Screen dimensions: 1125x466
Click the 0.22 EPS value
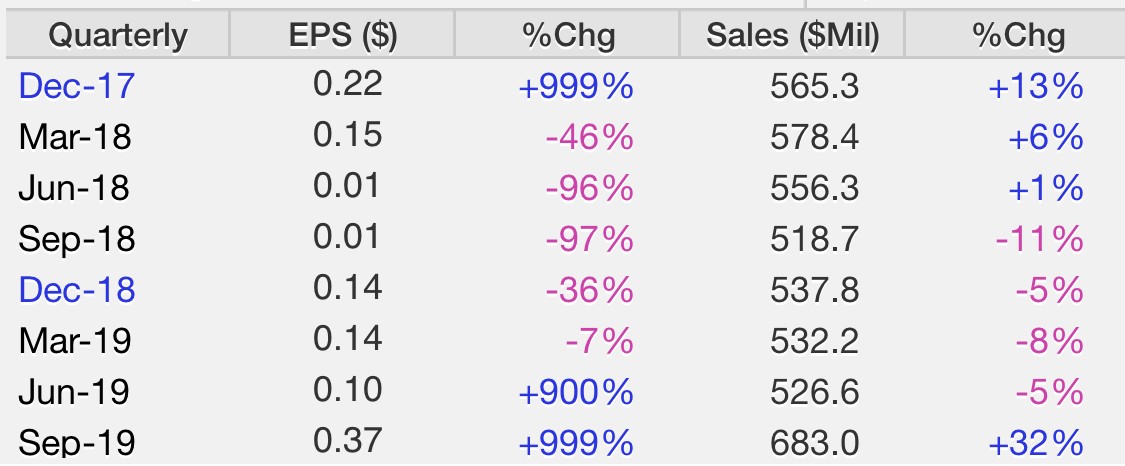[348, 85]
